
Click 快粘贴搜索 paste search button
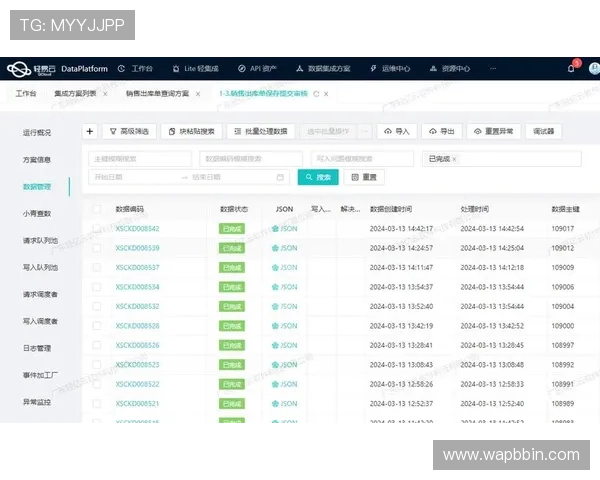pos(192,131)
